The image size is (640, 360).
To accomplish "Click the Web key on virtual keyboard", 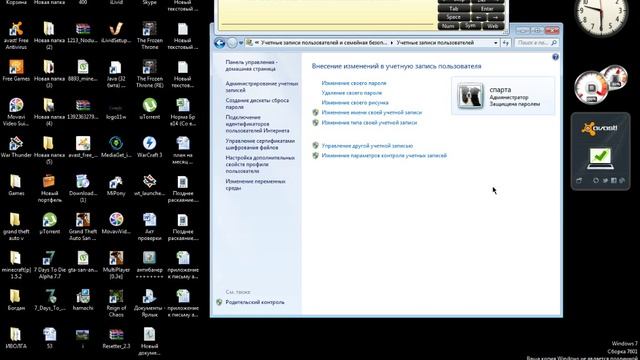I will 493,26.
